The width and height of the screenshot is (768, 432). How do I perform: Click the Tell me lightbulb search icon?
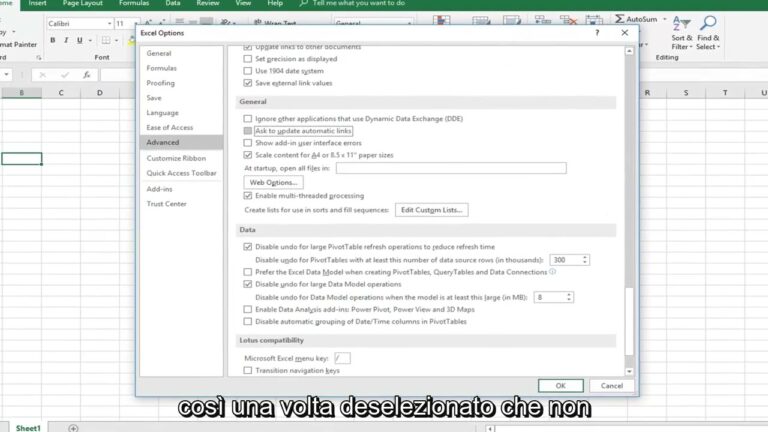pyautogui.click(x=304, y=3)
